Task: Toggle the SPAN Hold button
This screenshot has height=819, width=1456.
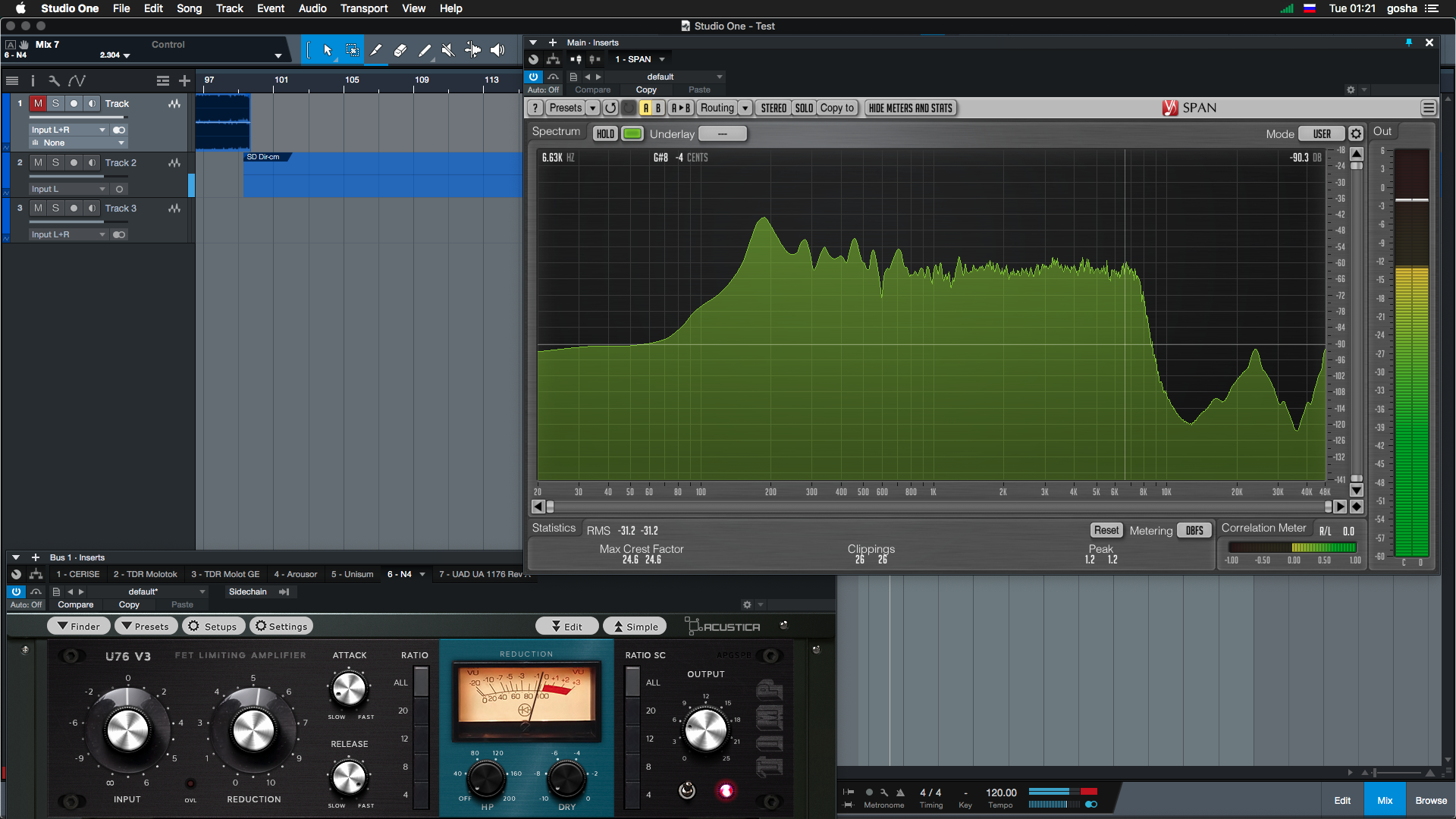Action: coord(605,133)
